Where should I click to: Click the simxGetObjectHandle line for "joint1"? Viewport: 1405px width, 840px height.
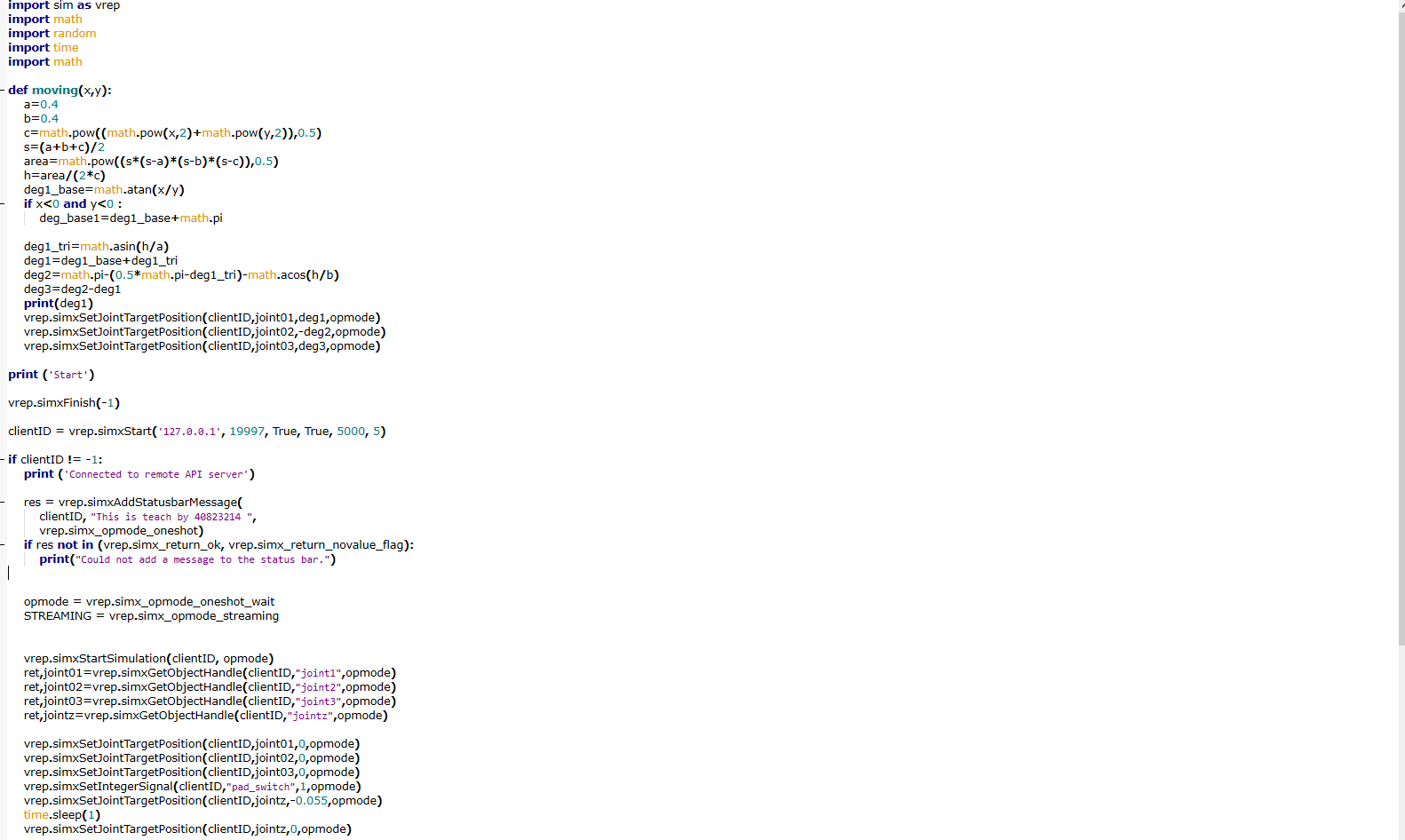[210, 673]
